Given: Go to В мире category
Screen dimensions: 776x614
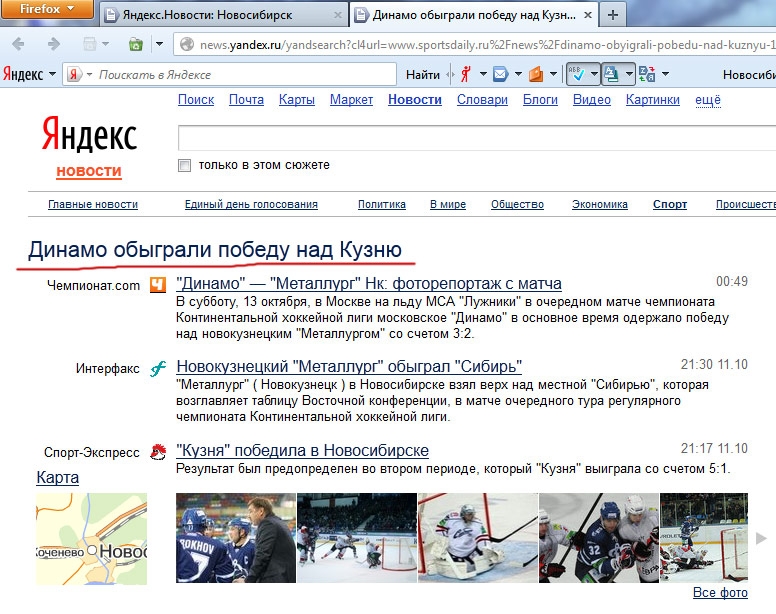Looking at the screenshot, I should point(448,204).
